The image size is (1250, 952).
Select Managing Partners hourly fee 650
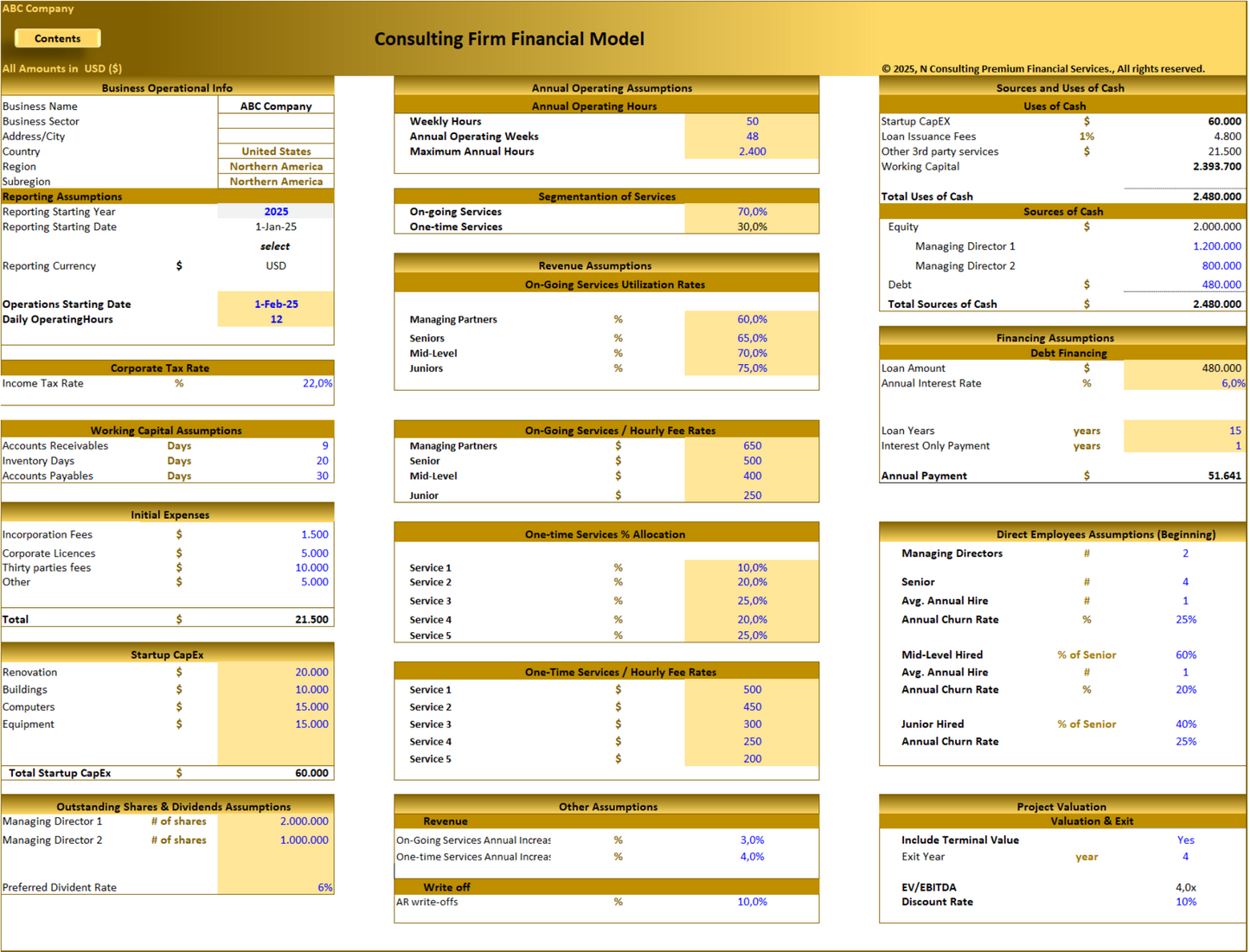(x=752, y=446)
